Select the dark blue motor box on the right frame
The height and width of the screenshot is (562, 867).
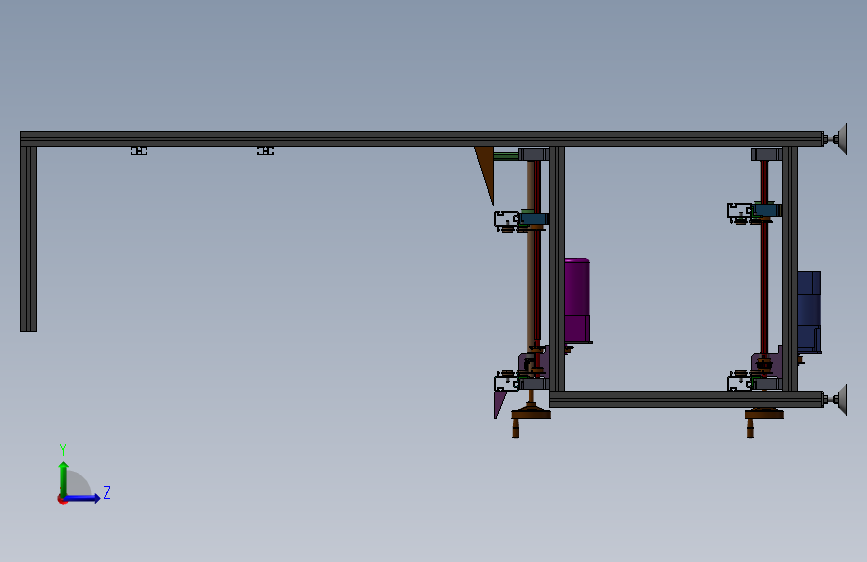809,311
